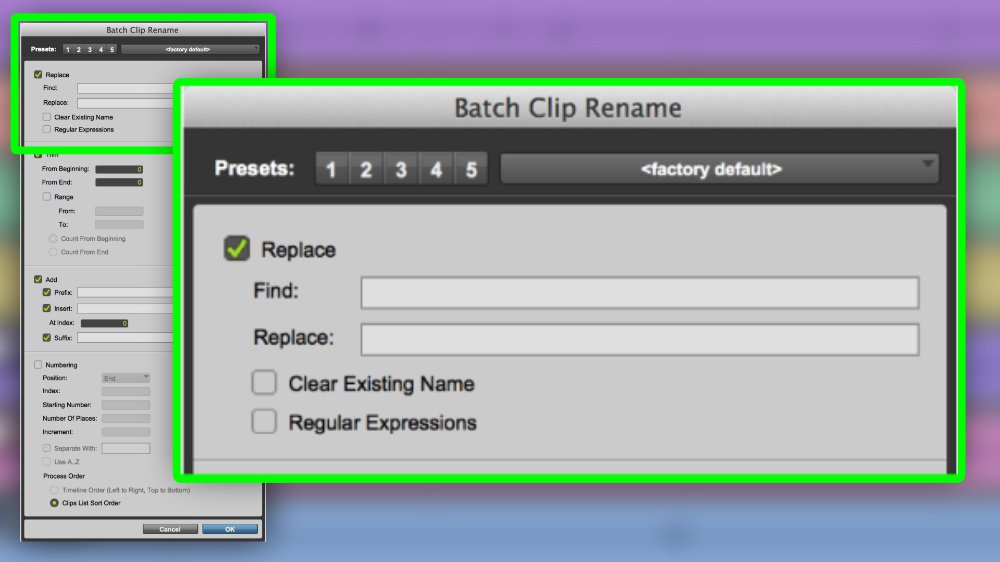Select the Timeline Order radio button

pos(54,490)
